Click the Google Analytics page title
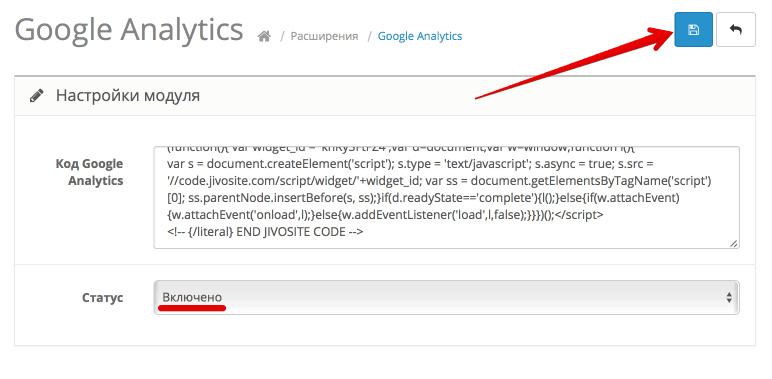The height and width of the screenshot is (379, 772). tap(129, 30)
